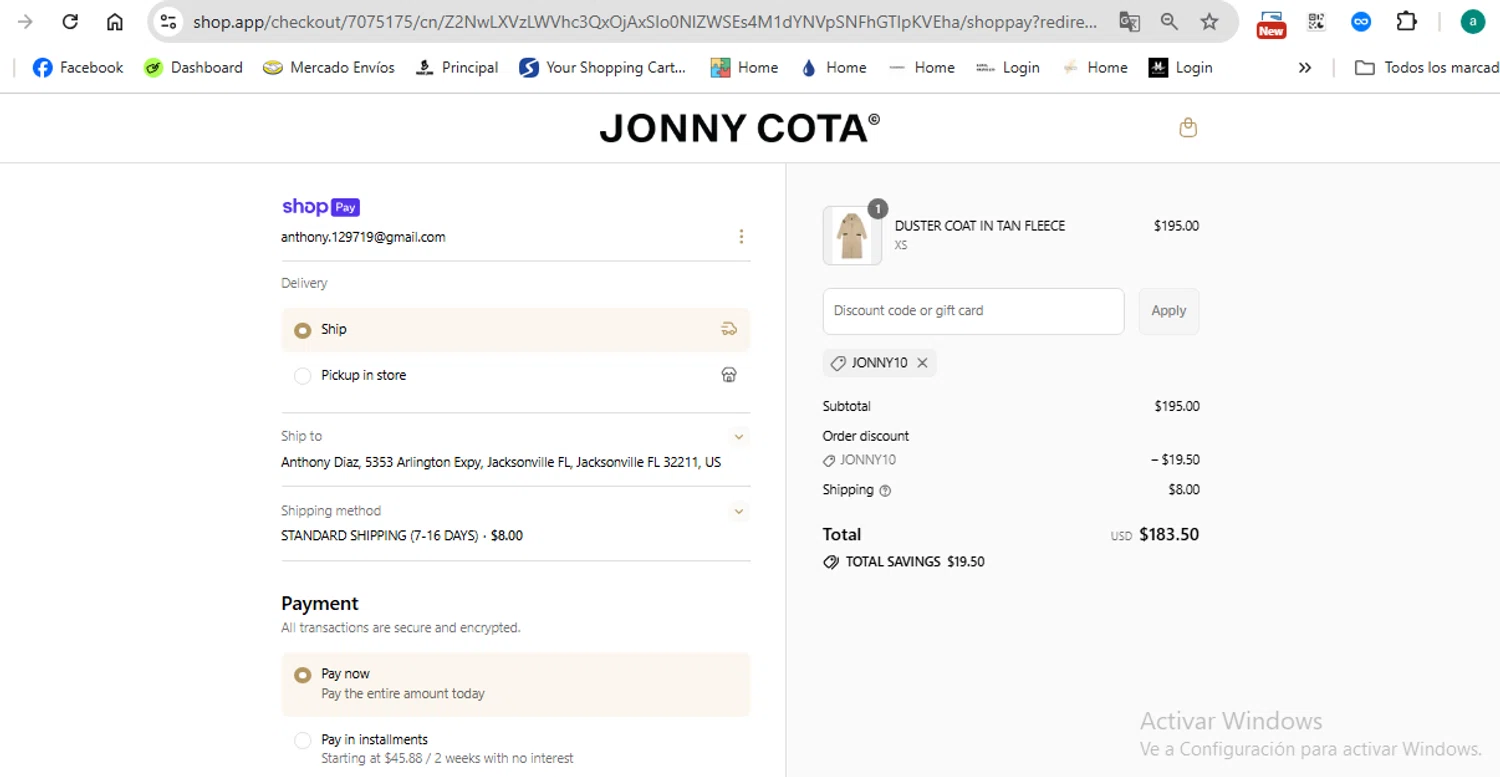Image resolution: width=1500 pixels, height=777 pixels.
Task: Click the store pickup icon
Action: 729,375
